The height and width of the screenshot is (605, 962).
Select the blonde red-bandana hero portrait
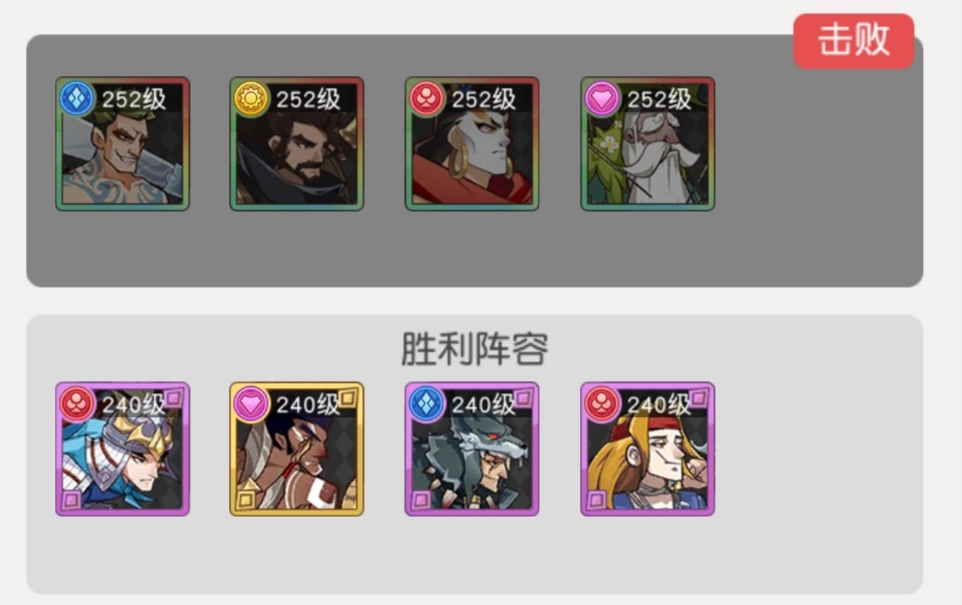(648, 449)
